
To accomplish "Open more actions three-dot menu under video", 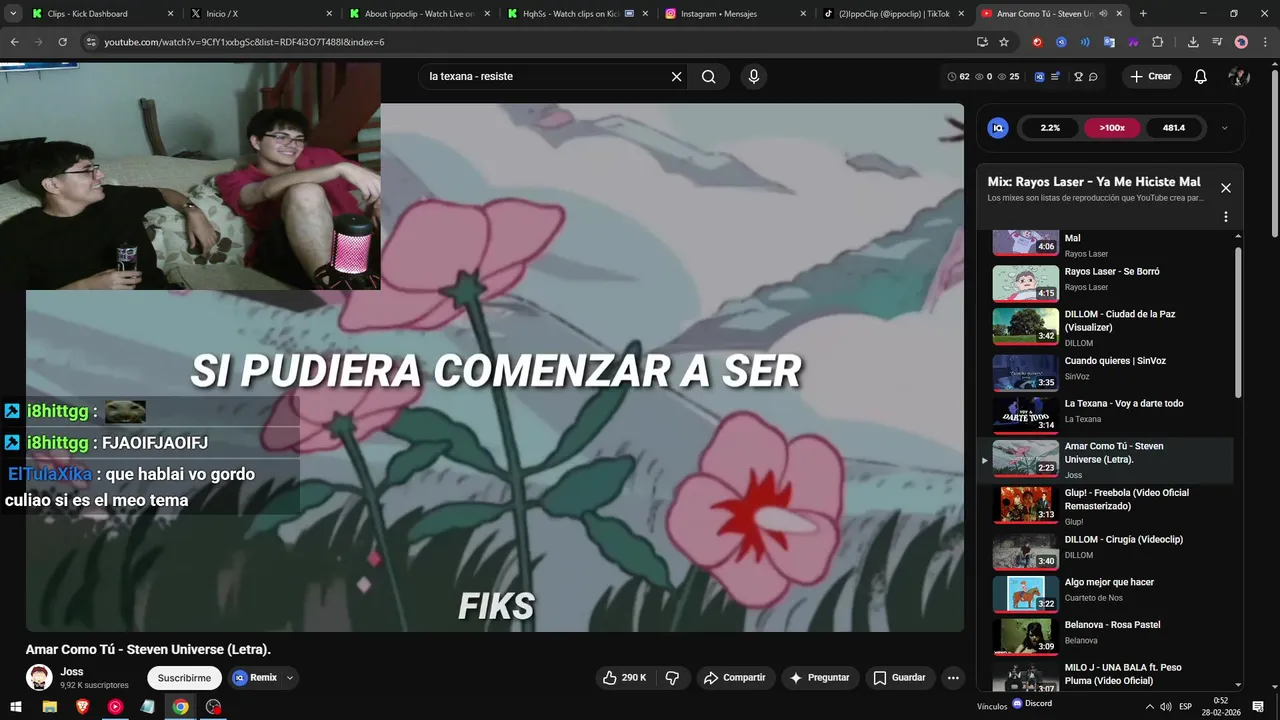I will (953, 678).
